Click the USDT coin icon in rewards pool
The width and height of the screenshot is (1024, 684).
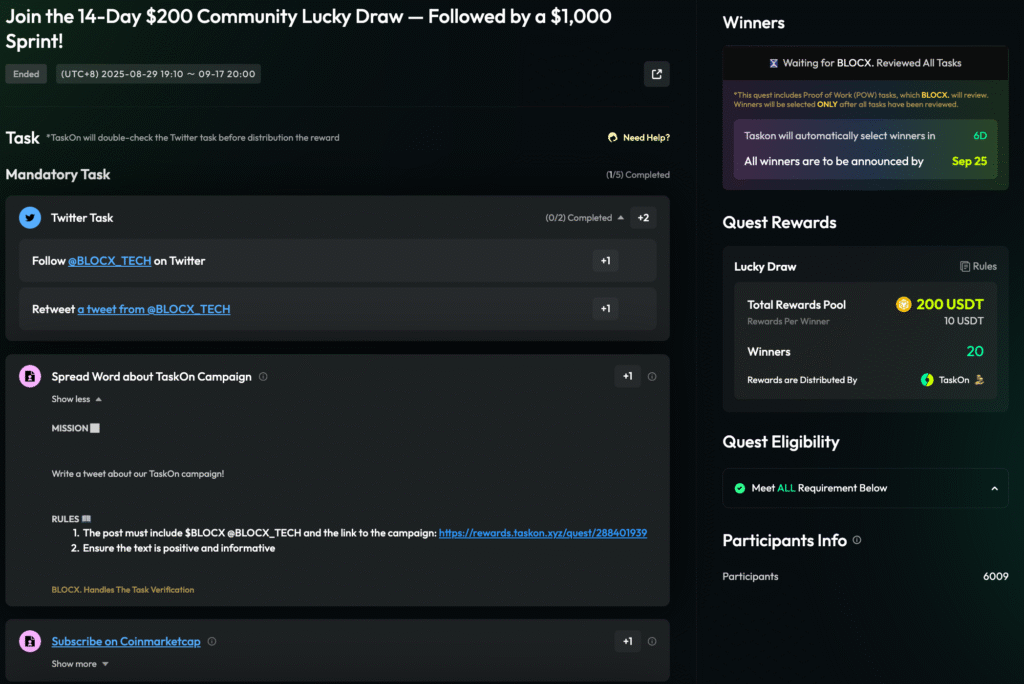pyautogui.click(x=904, y=304)
